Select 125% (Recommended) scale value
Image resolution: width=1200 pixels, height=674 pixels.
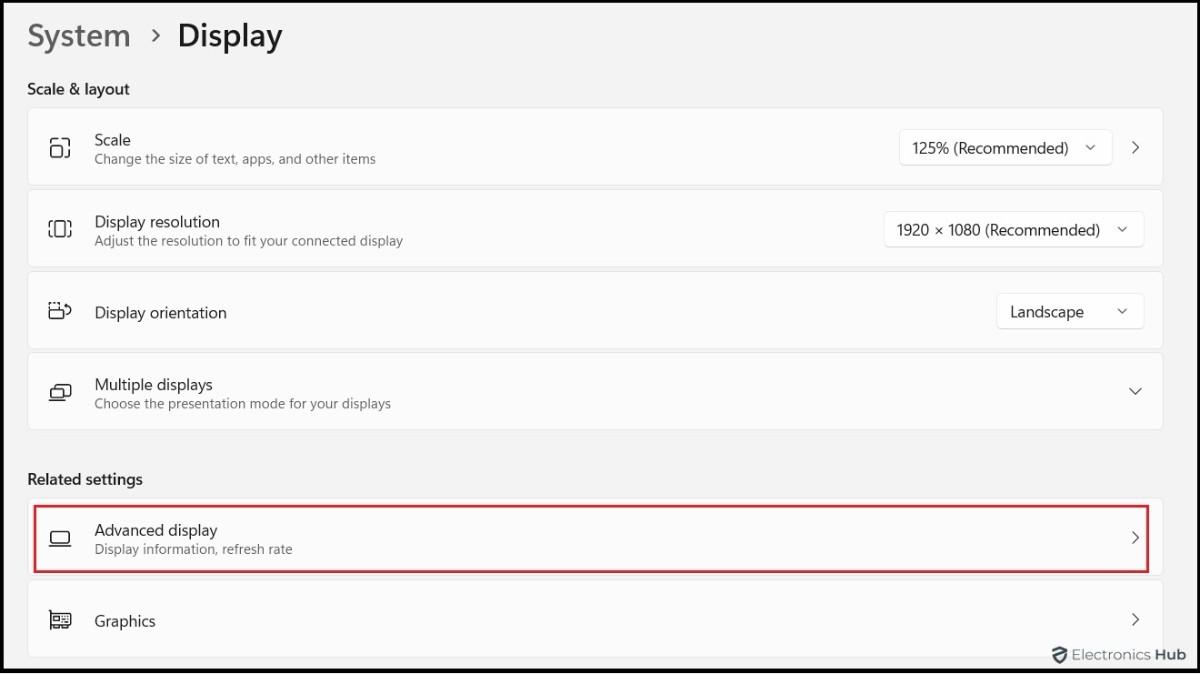[990, 147]
